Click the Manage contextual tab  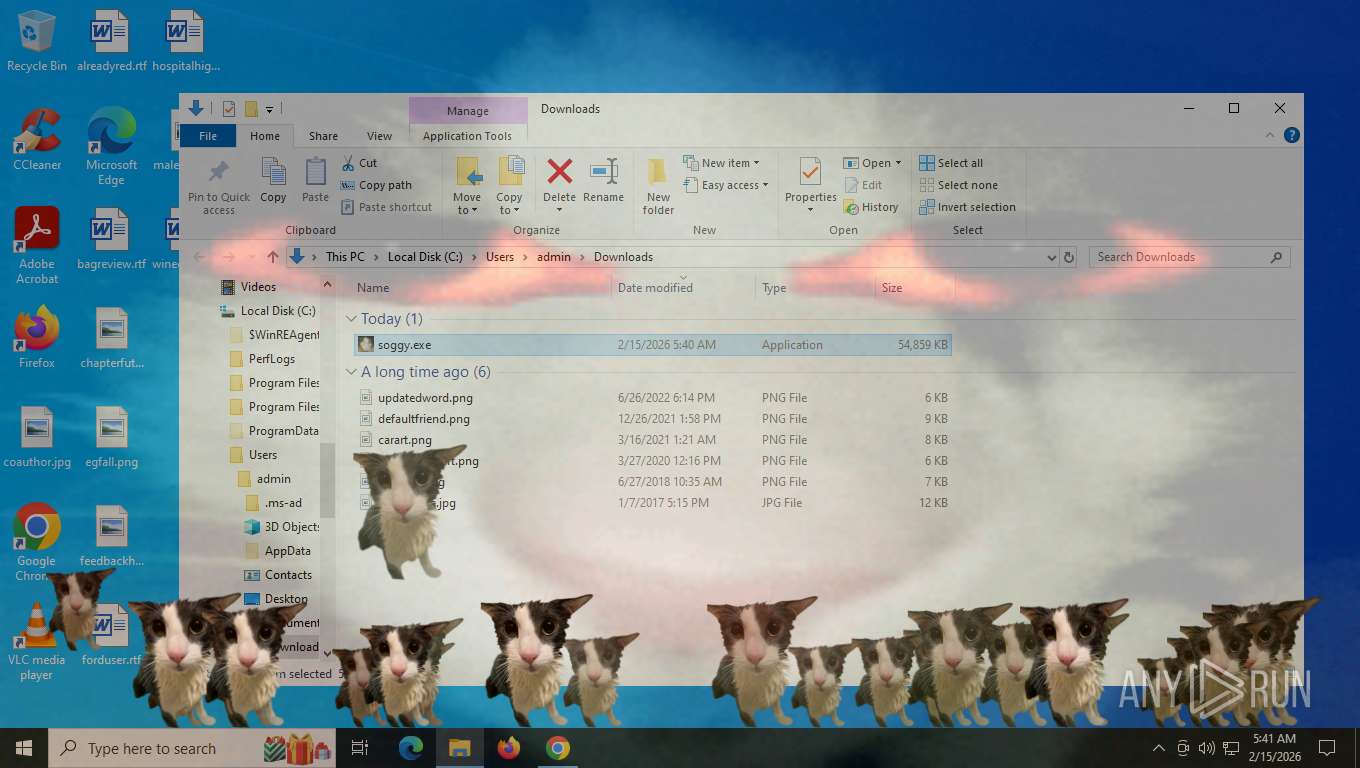tap(468, 111)
